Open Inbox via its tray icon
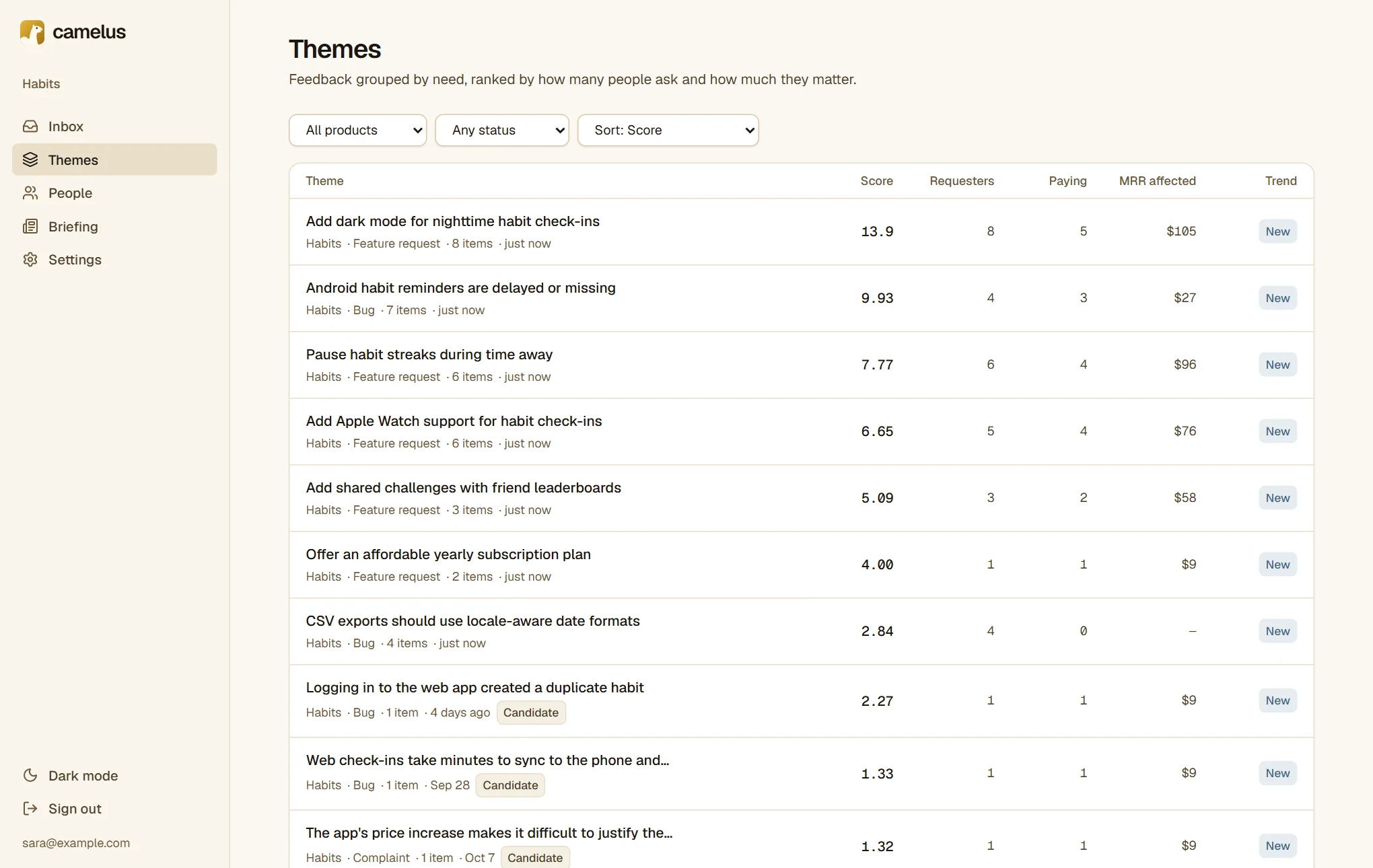 coord(30,126)
